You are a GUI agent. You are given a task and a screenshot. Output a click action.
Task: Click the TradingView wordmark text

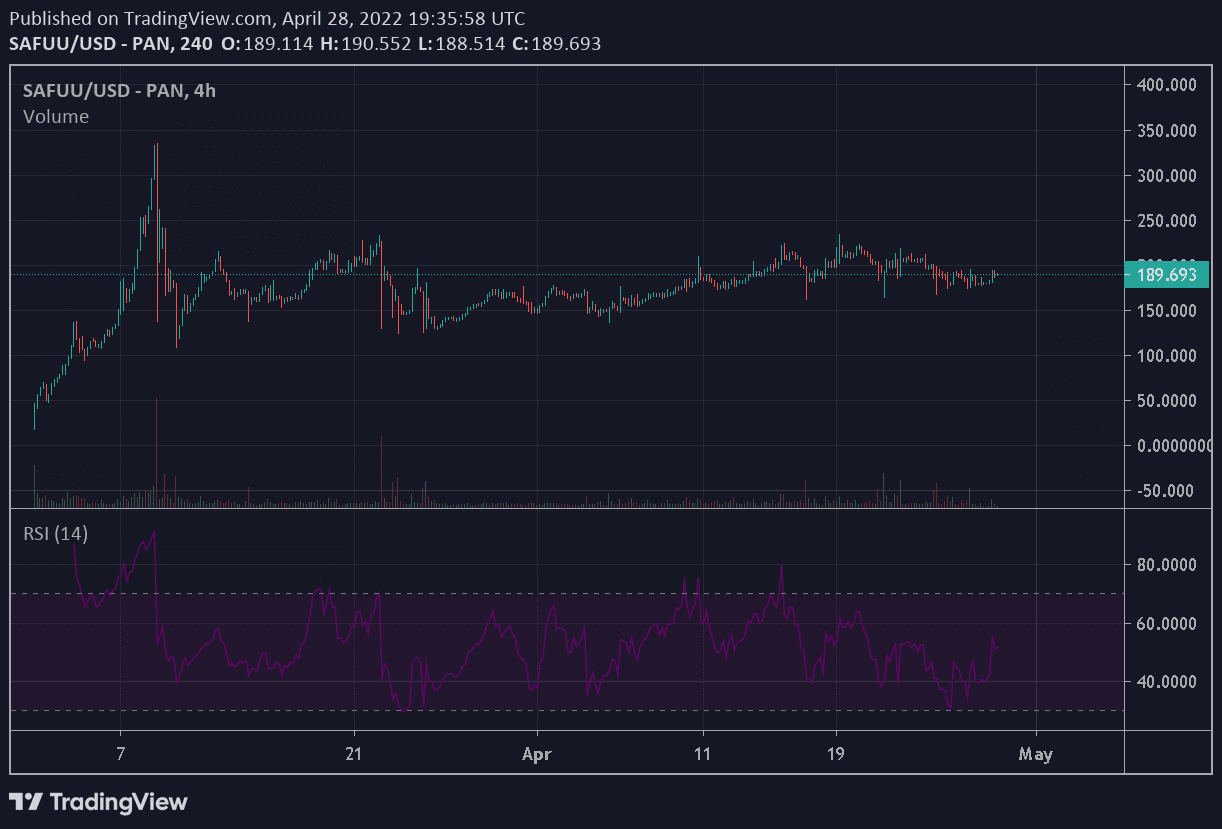point(118,802)
